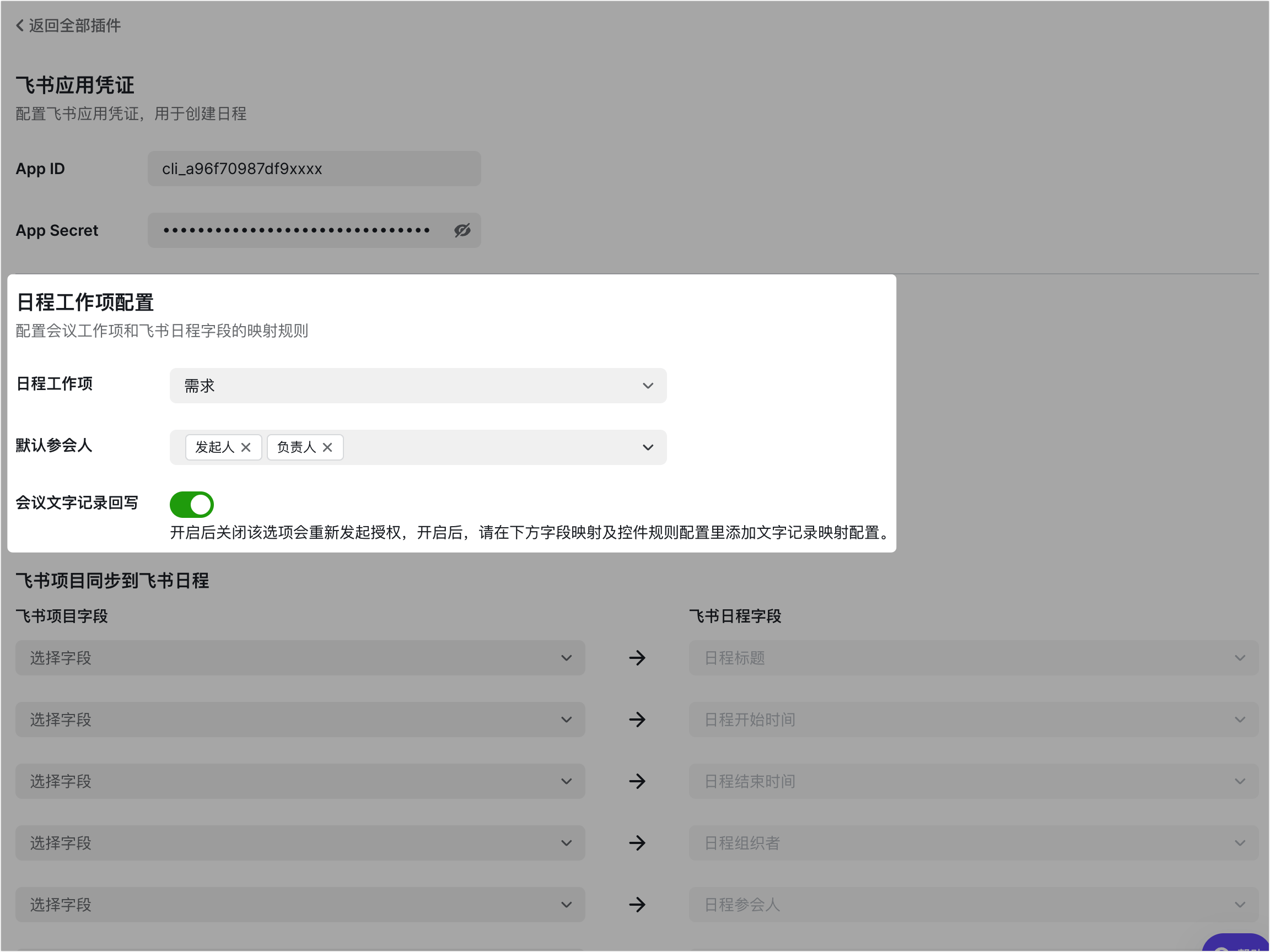The image size is (1270, 952).
Task: Click the 配置会议工作项 mapping description text
Action: pyautogui.click(x=162, y=331)
